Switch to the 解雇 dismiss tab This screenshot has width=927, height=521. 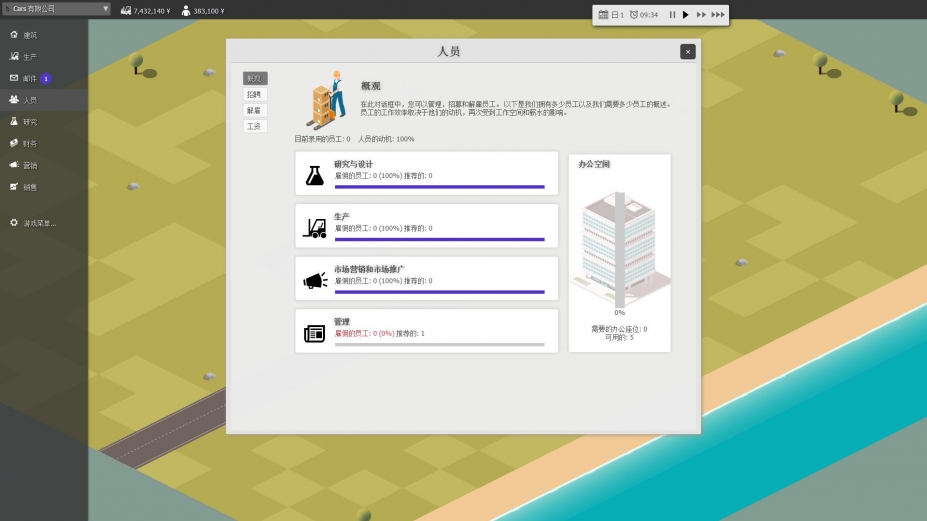pos(255,110)
